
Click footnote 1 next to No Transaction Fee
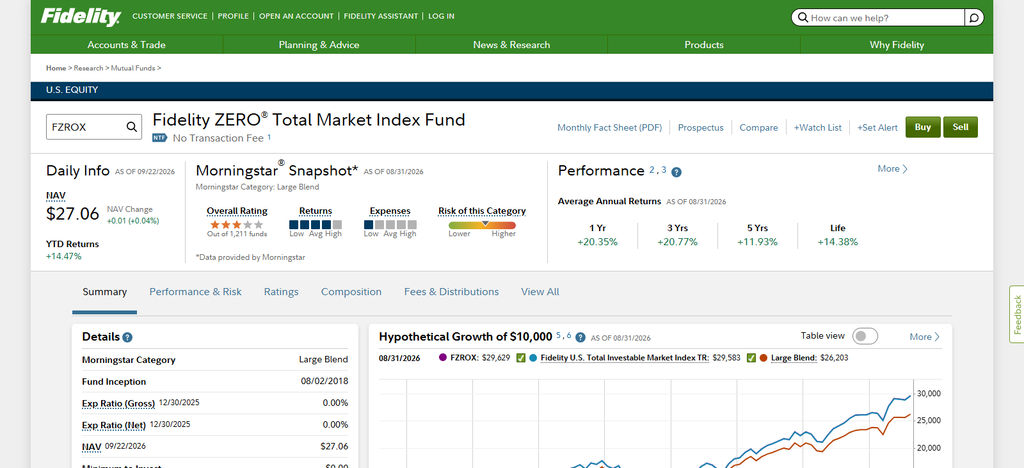click(269, 137)
